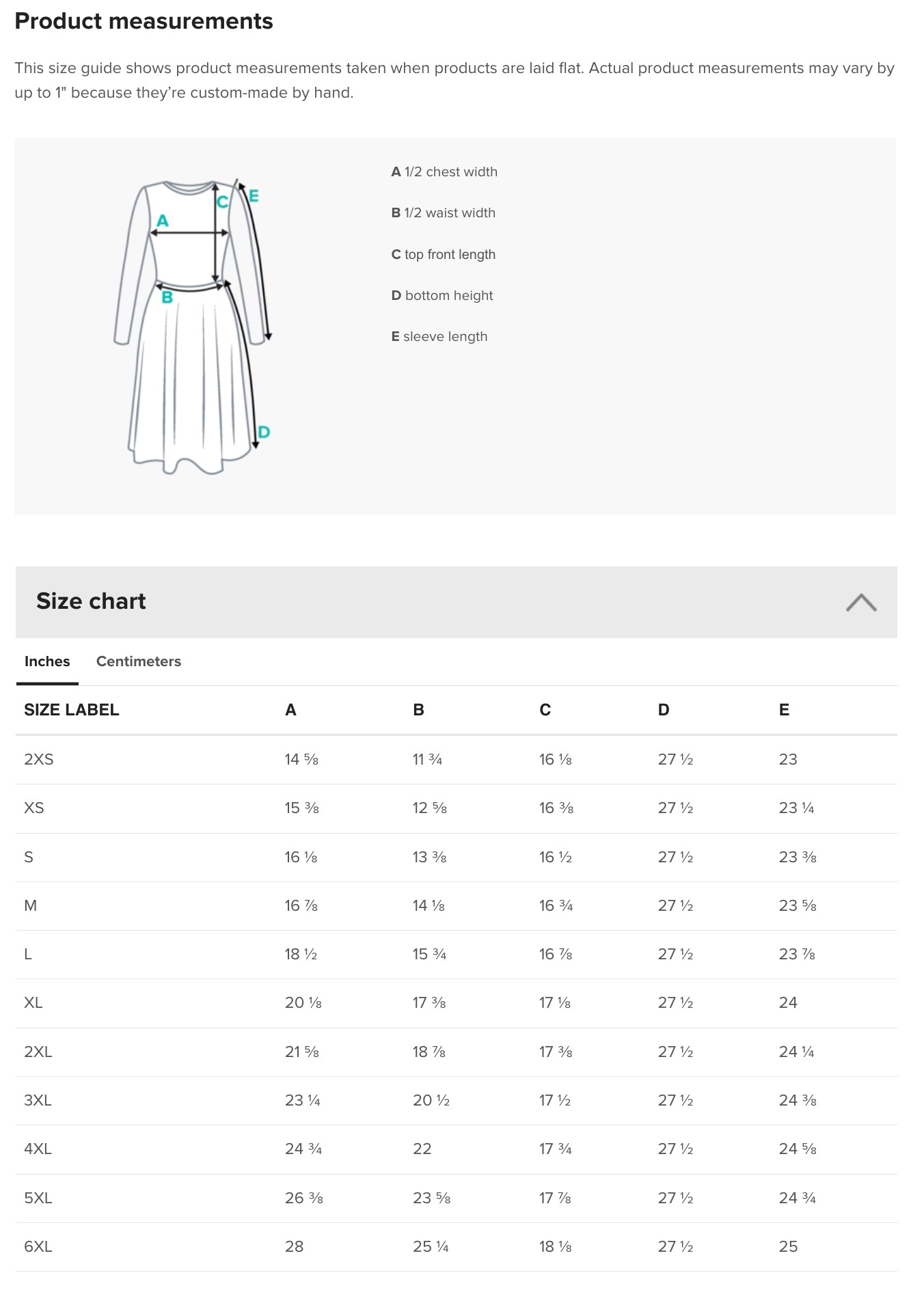Click the column E header
The image size is (911, 1316).
[785, 709]
